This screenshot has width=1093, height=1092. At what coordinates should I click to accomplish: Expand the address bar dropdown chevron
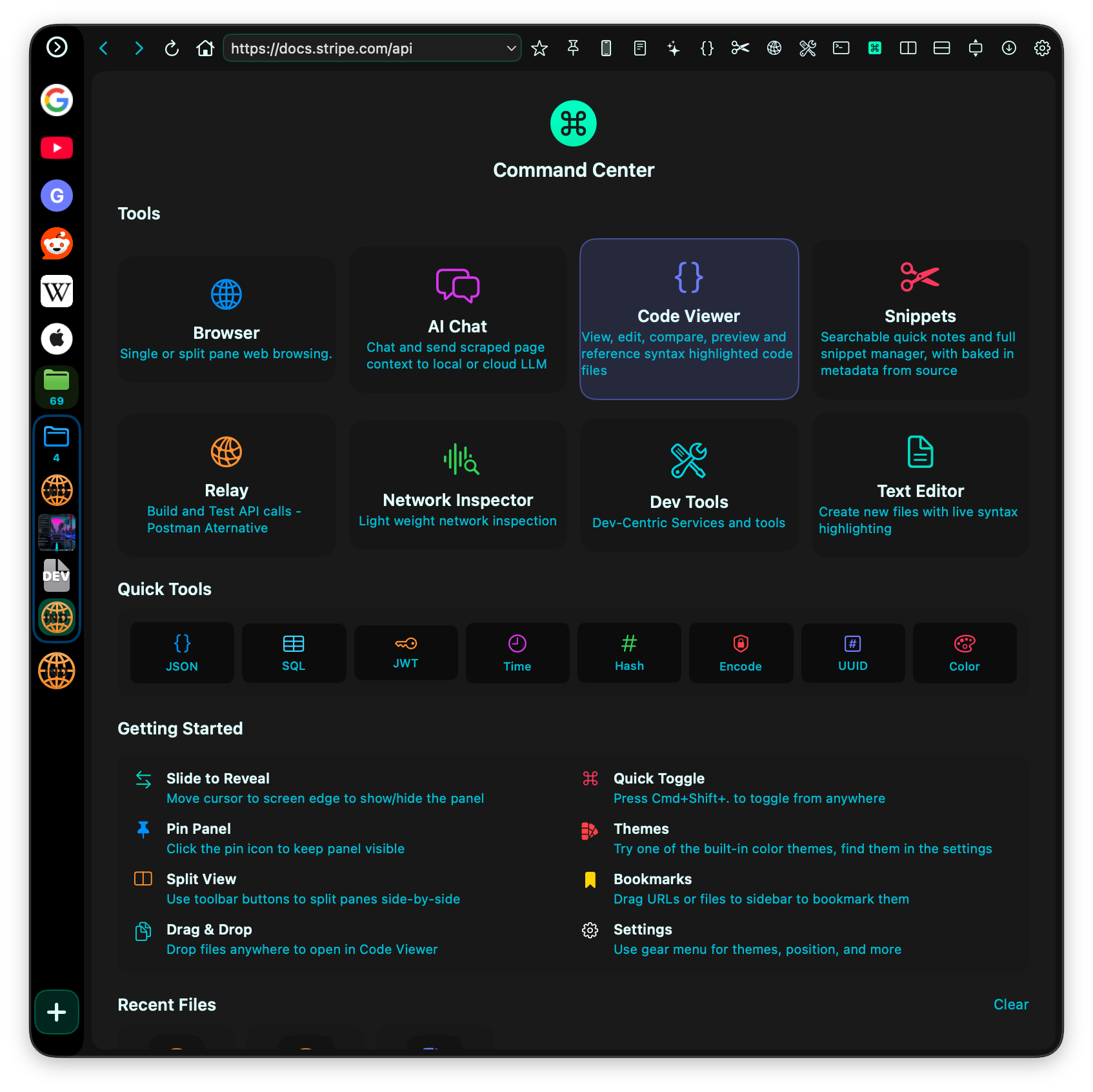click(510, 48)
